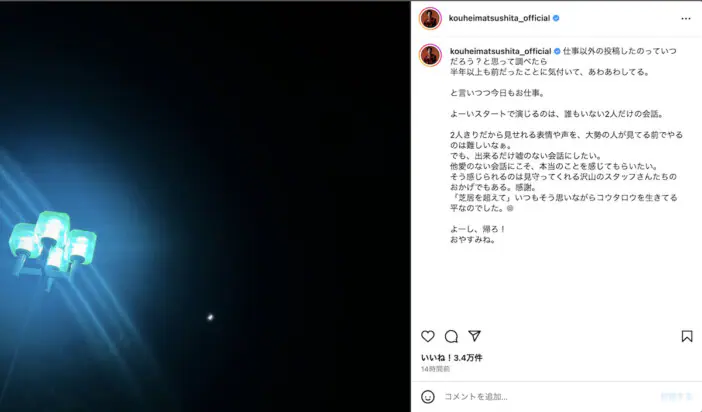Click the small bright star in photo
This screenshot has height=412, width=702.
tap(210, 318)
